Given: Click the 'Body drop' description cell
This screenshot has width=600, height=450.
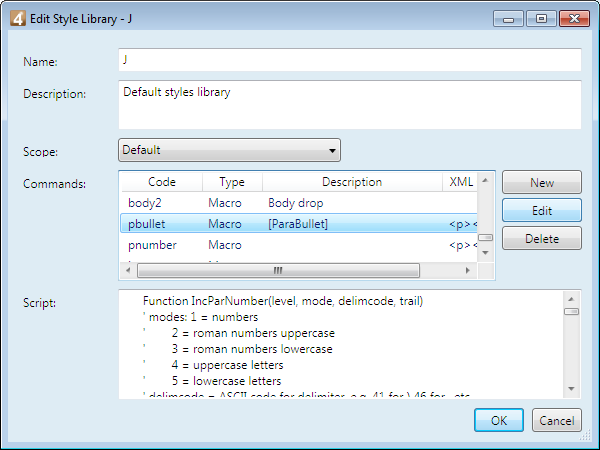Looking at the screenshot, I should pos(296,203).
